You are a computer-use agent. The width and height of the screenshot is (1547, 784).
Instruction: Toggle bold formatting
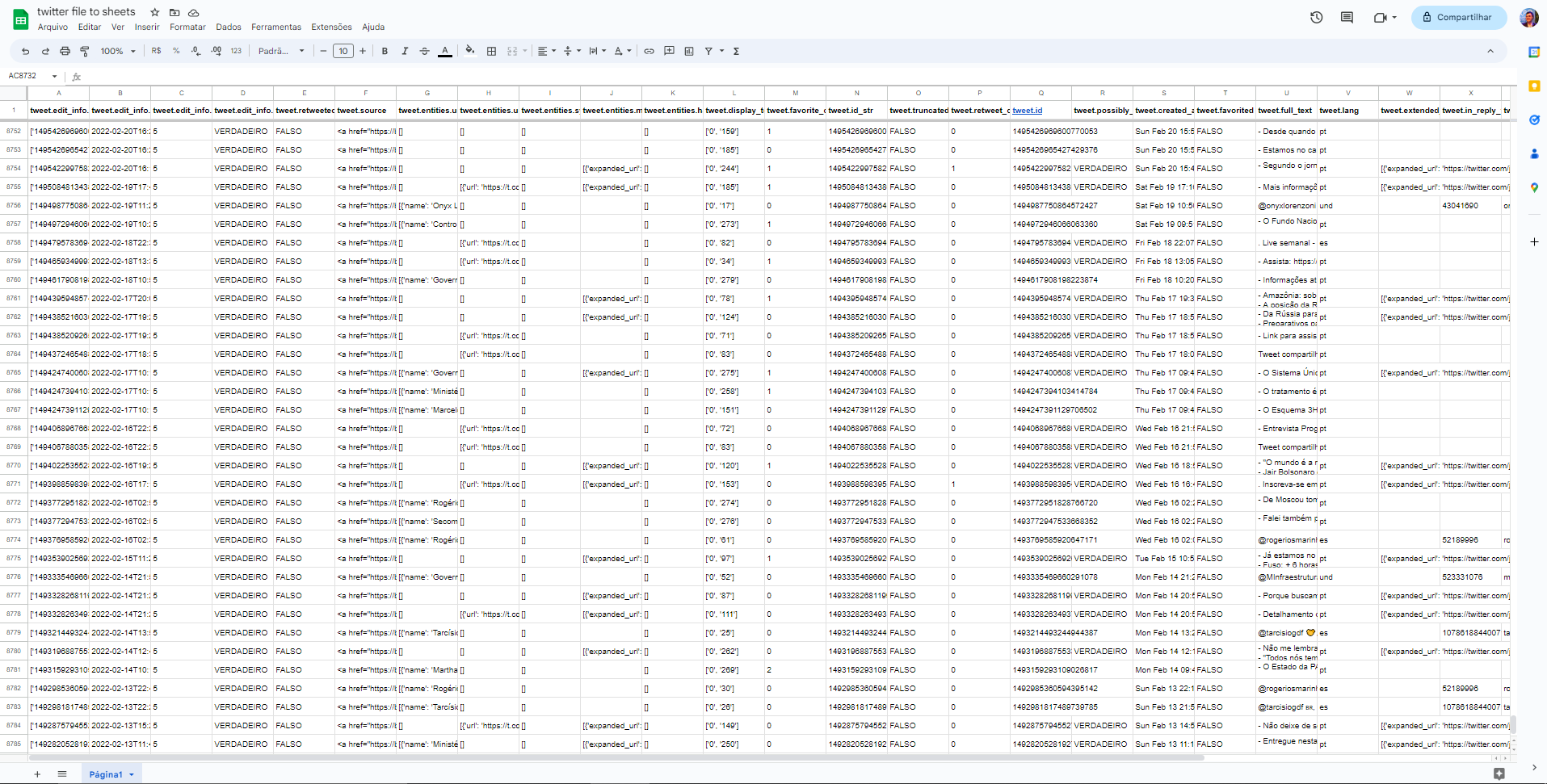point(385,51)
